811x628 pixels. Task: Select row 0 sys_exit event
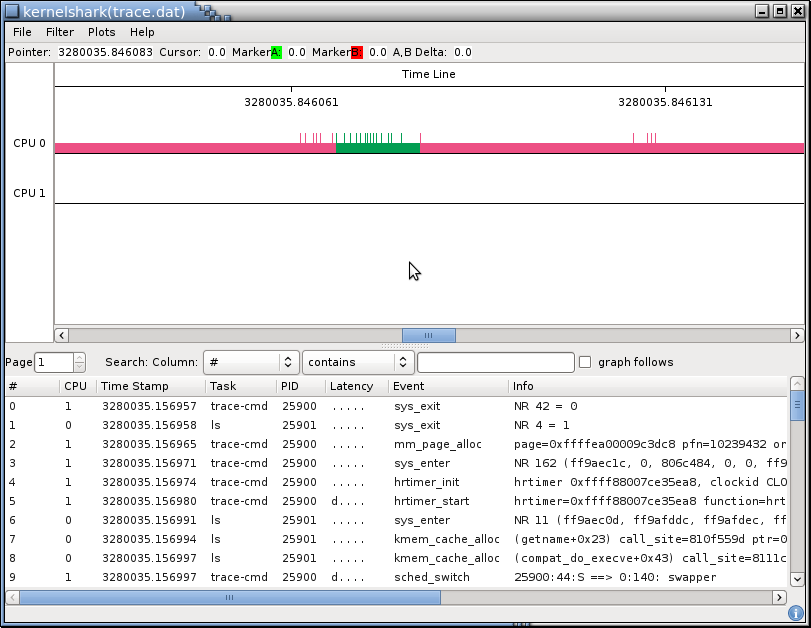pyautogui.click(x=397, y=406)
